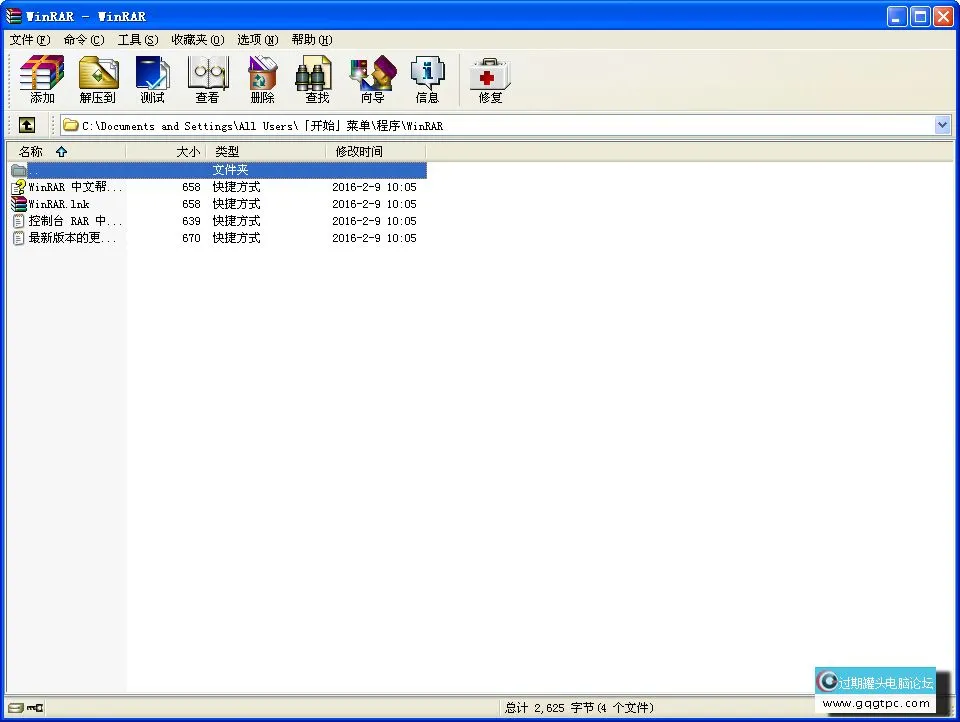Click the 删除 (Delete) icon
Image resolution: width=960 pixels, height=722 pixels.
[261, 78]
